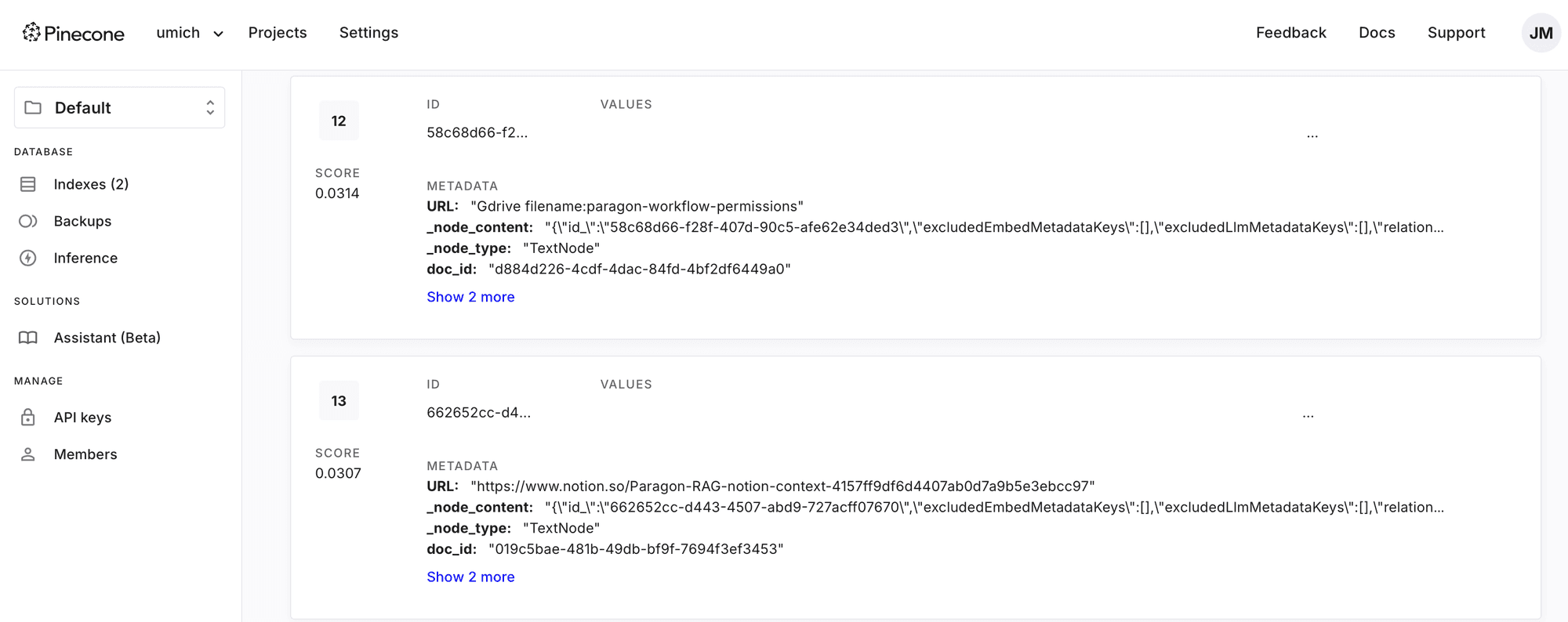Click record ID 662652cc-d4...

pos(478,413)
